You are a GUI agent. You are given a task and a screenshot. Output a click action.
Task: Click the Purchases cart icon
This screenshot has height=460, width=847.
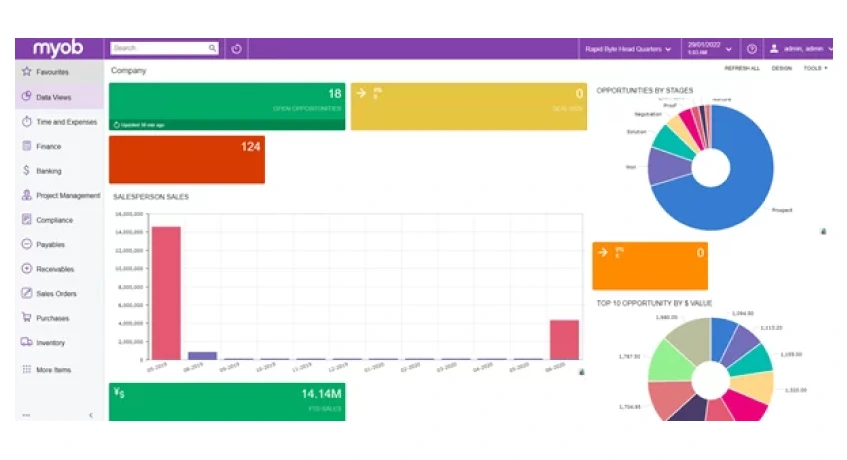pyautogui.click(x=26, y=317)
